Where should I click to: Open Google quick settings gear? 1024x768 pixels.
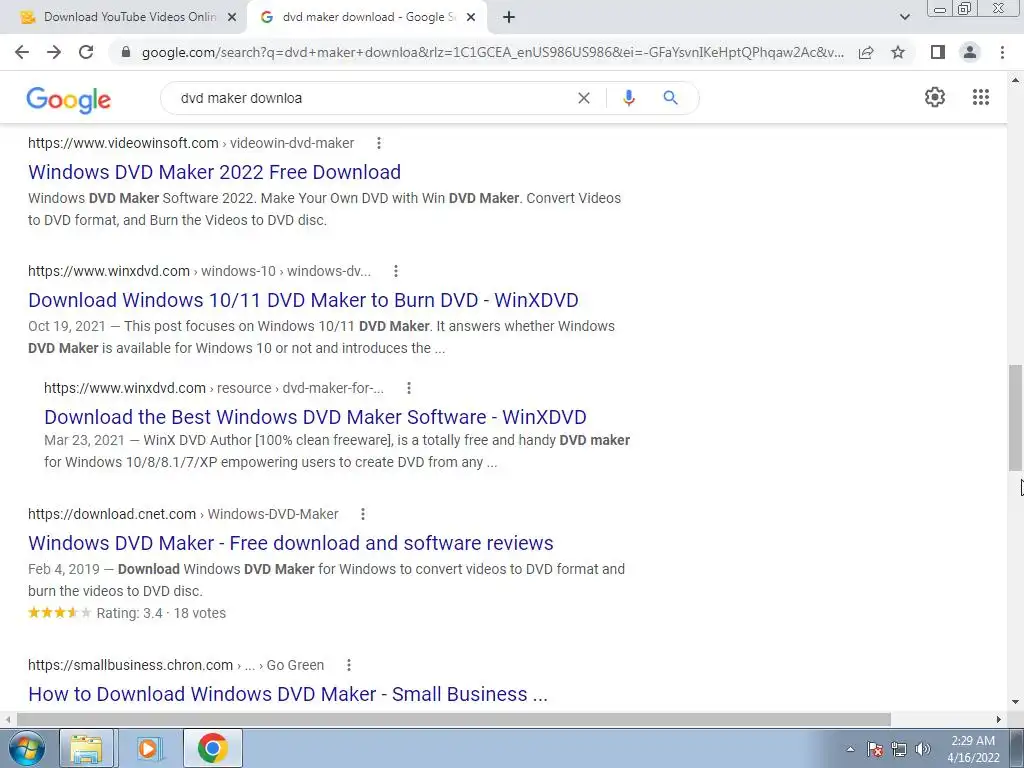click(935, 97)
